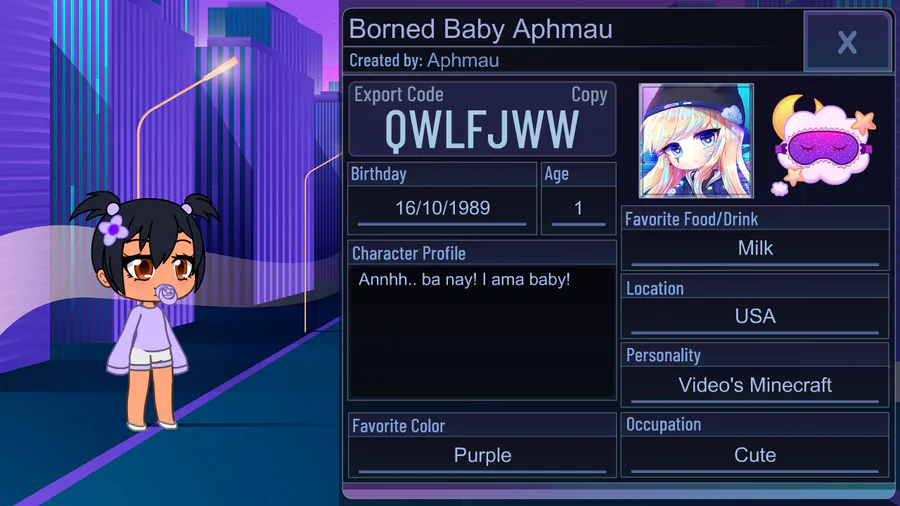Edit Personality field Video's Minecraft
Image resolution: width=900 pixels, height=506 pixels.
point(755,385)
